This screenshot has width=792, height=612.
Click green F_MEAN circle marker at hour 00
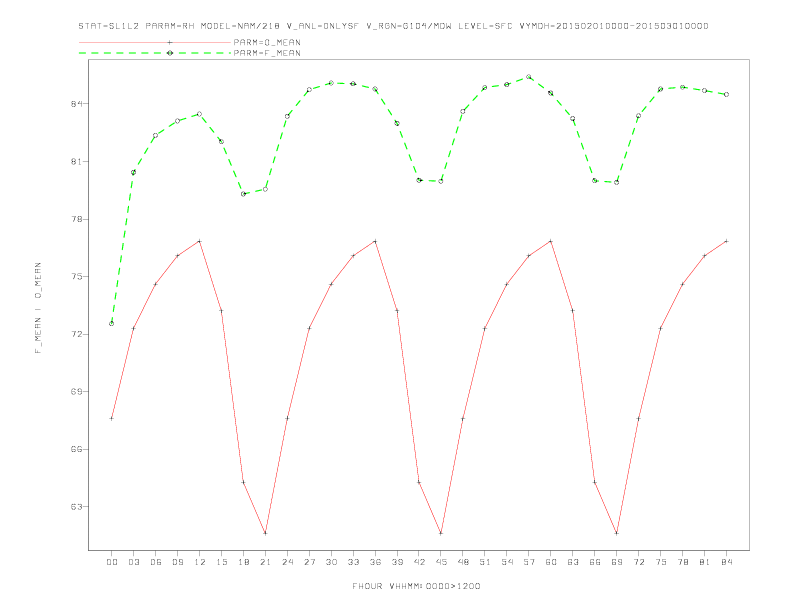[112, 324]
